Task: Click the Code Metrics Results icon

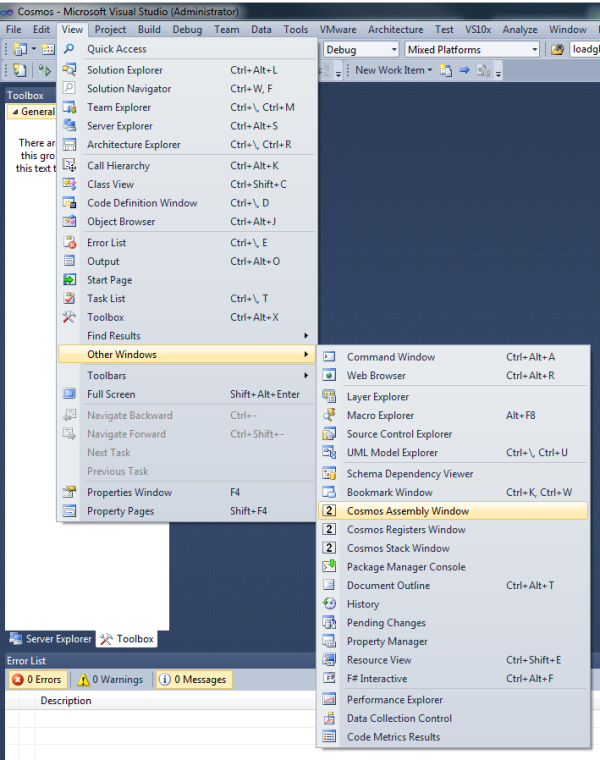Action: point(329,737)
